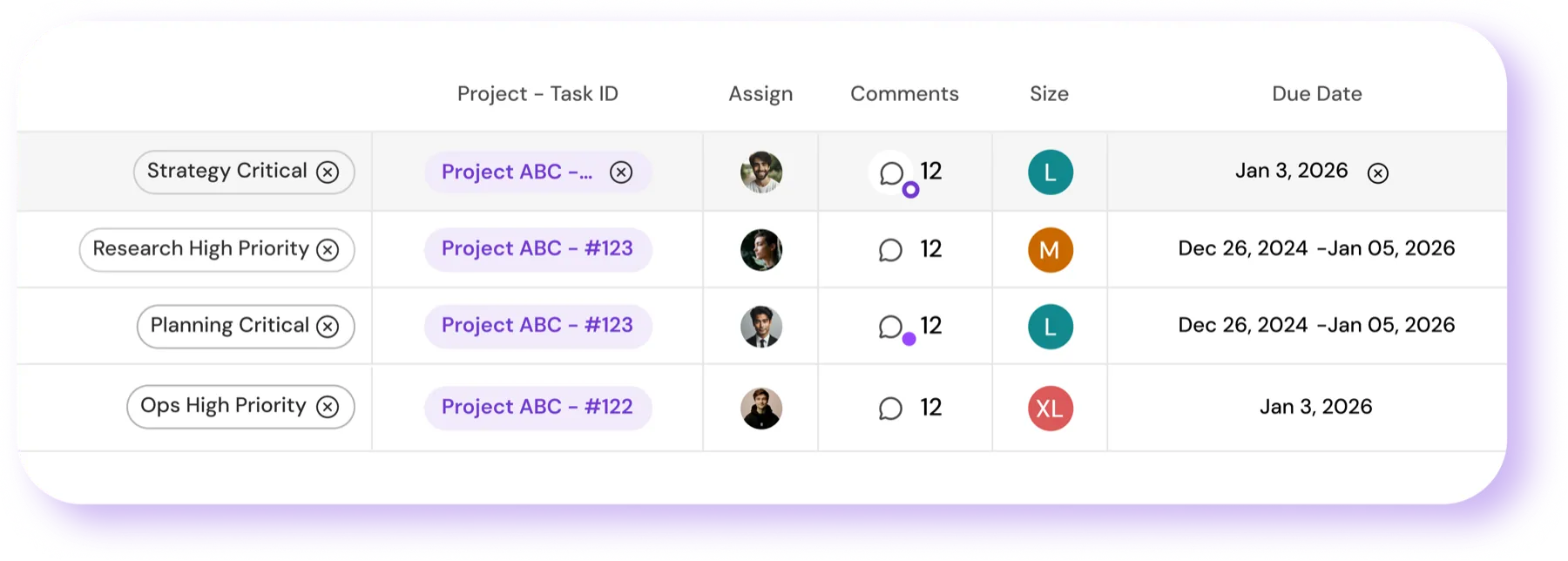Edit the Research row due date range
1568x561 pixels.
(1316, 248)
